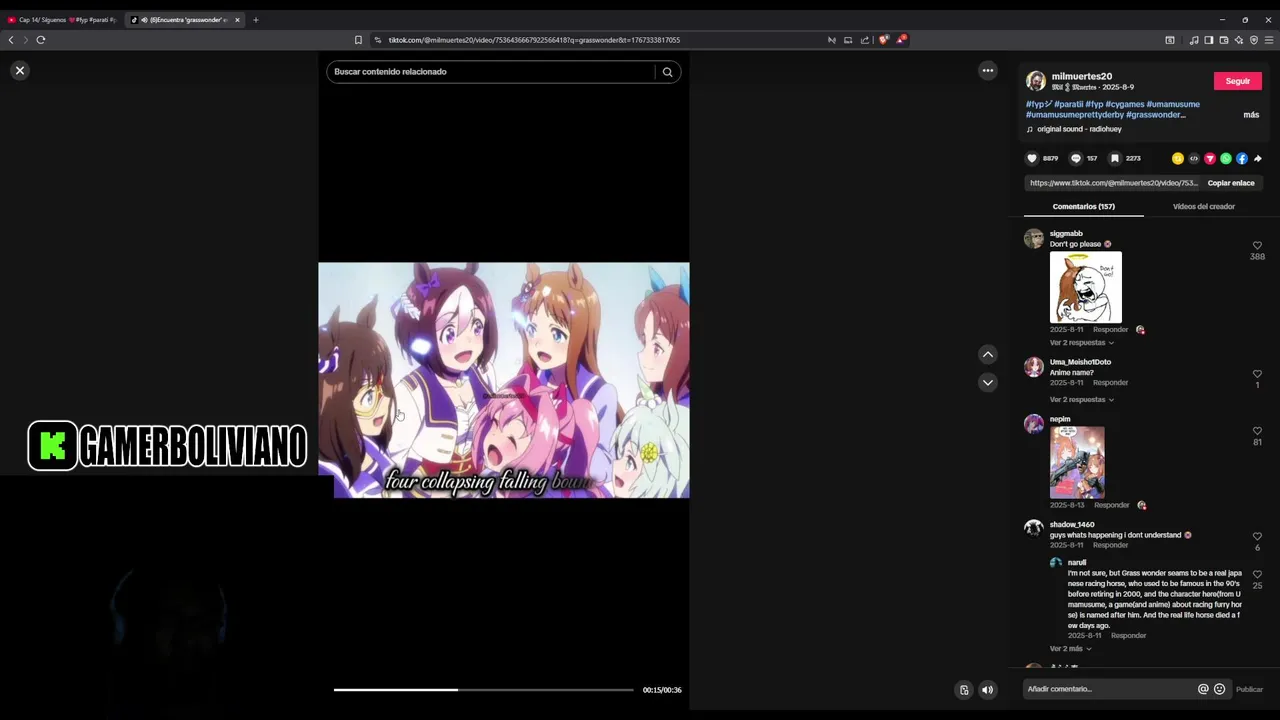Open the Brave wallet icon
1280x720 pixels.
point(1223,40)
